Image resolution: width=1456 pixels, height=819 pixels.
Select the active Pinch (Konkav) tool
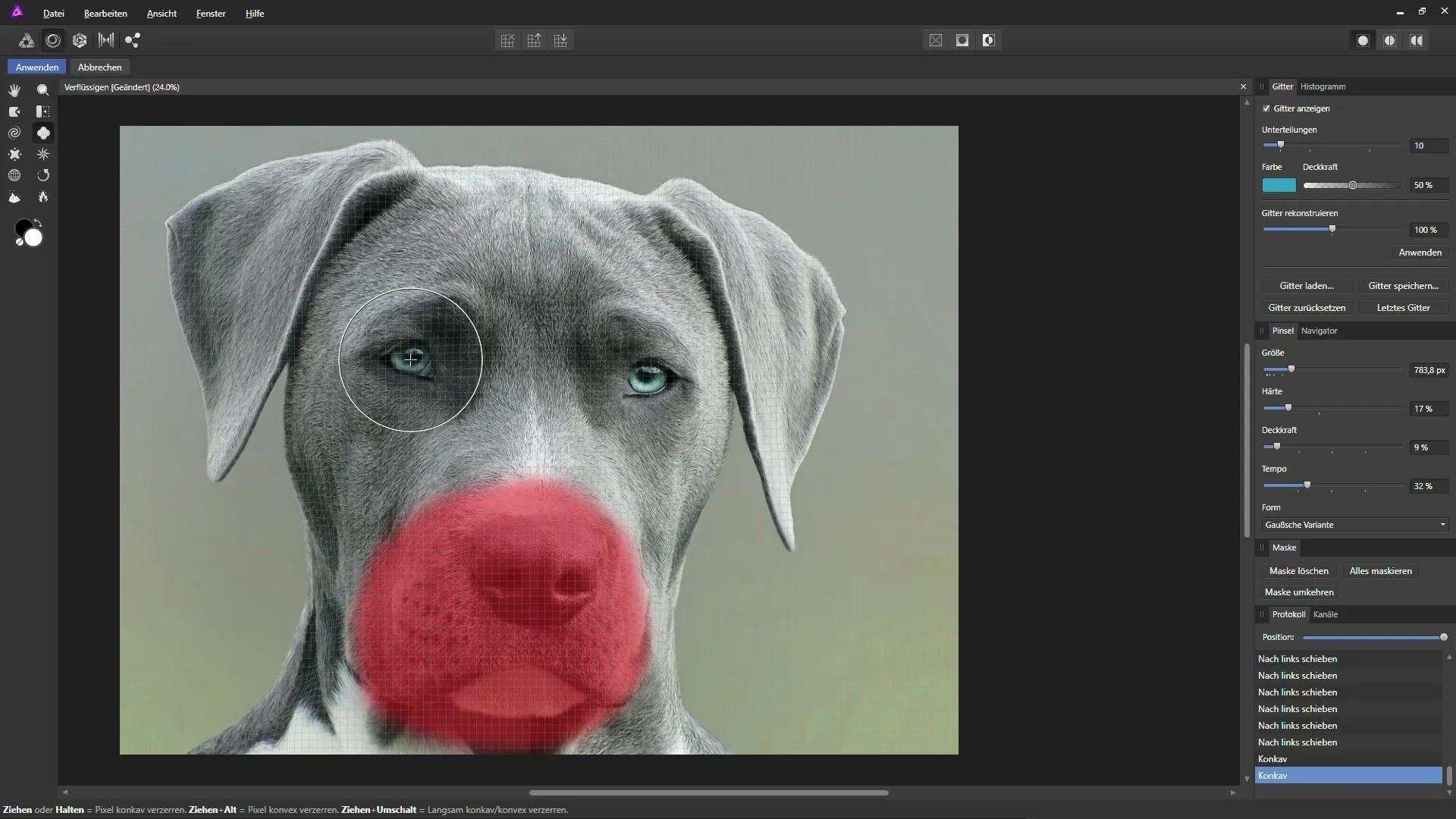coord(43,133)
